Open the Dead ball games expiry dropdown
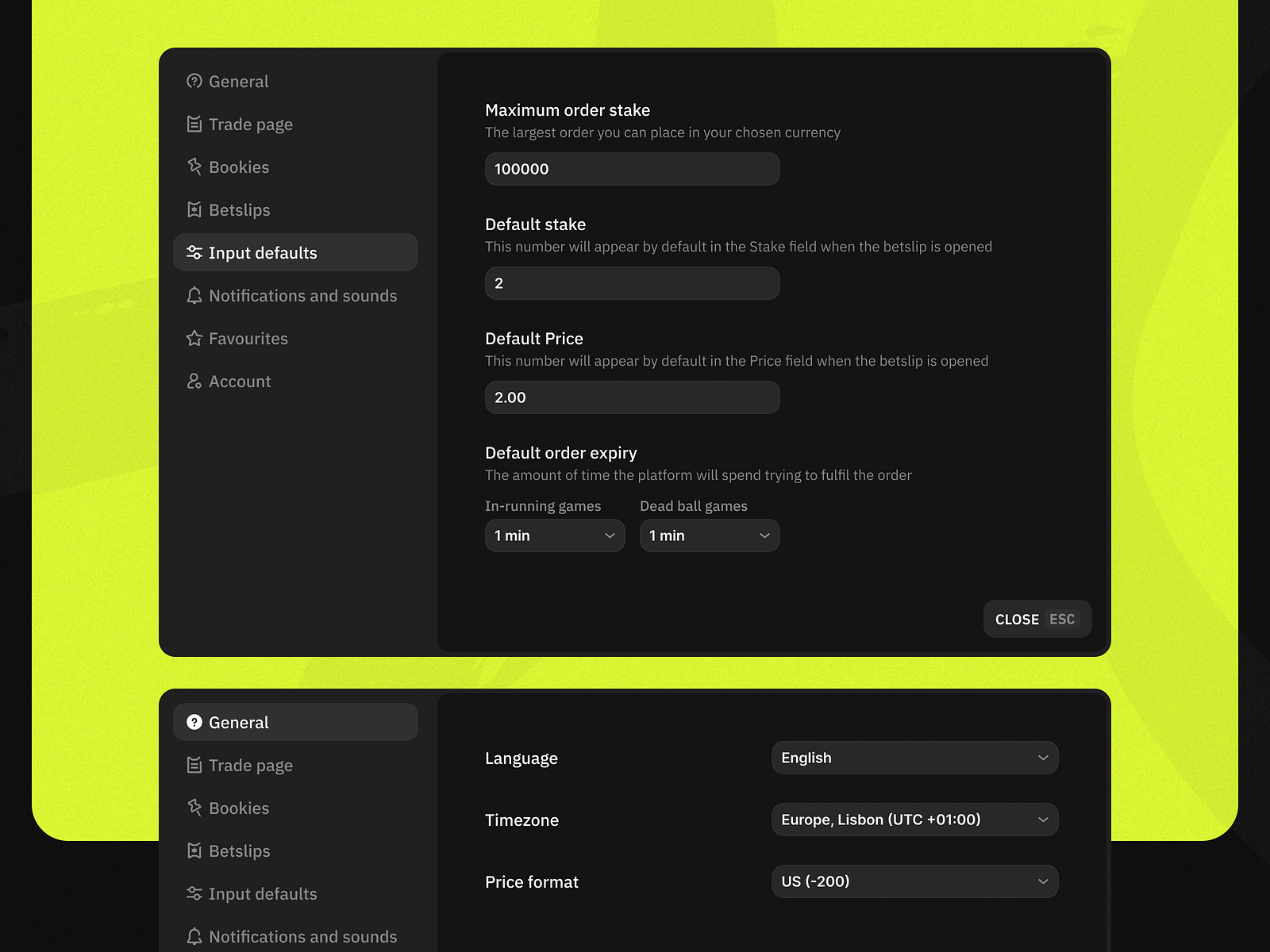The height and width of the screenshot is (952, 1270). 709,535
